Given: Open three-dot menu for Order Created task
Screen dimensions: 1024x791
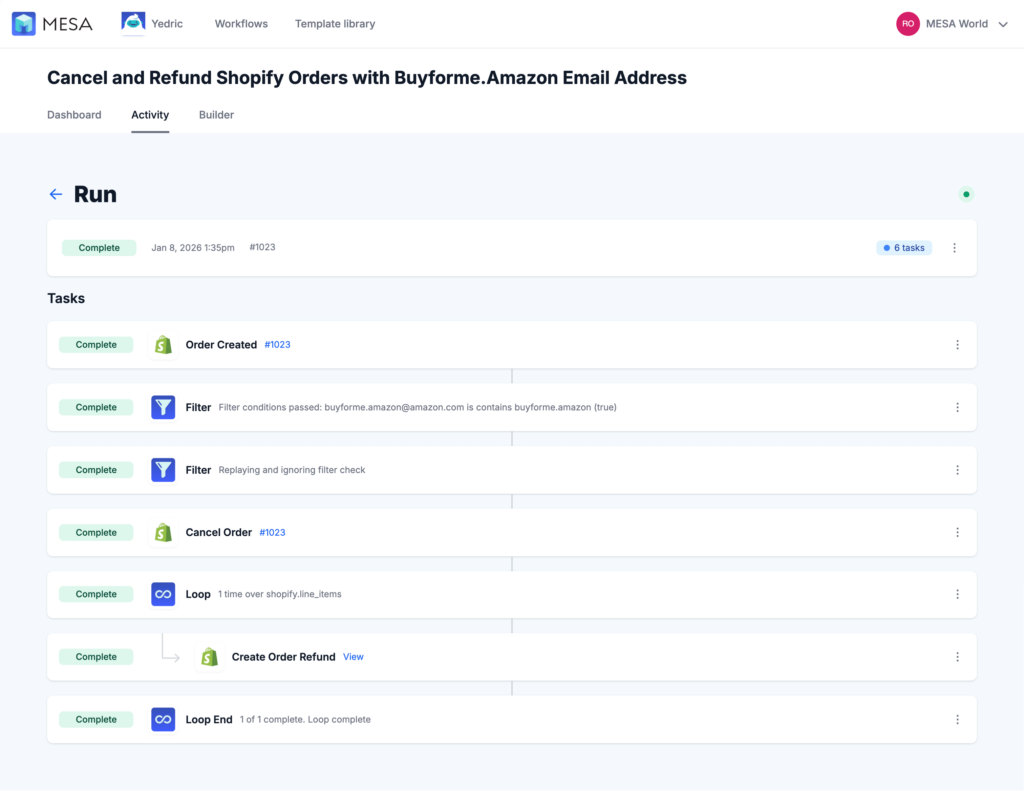Looking at the screenshot, I should click(x=957, y=344).
